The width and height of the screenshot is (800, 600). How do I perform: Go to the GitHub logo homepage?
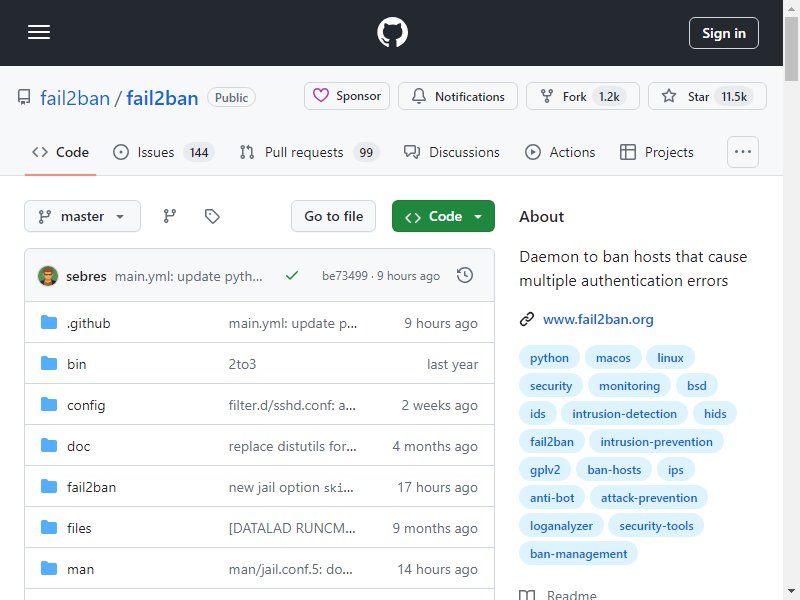coord(392,33)
